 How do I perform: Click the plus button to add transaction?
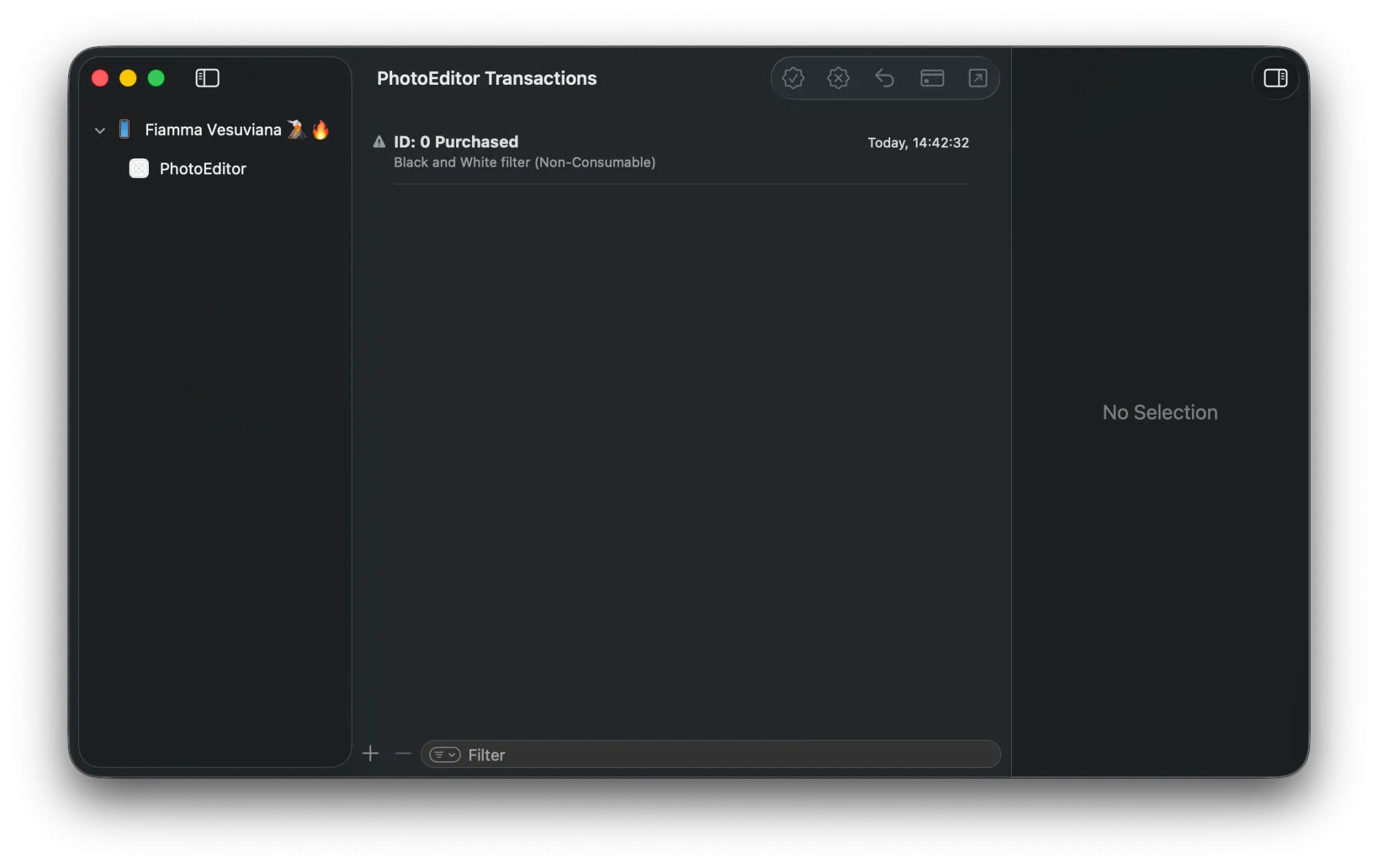[371, 754]
